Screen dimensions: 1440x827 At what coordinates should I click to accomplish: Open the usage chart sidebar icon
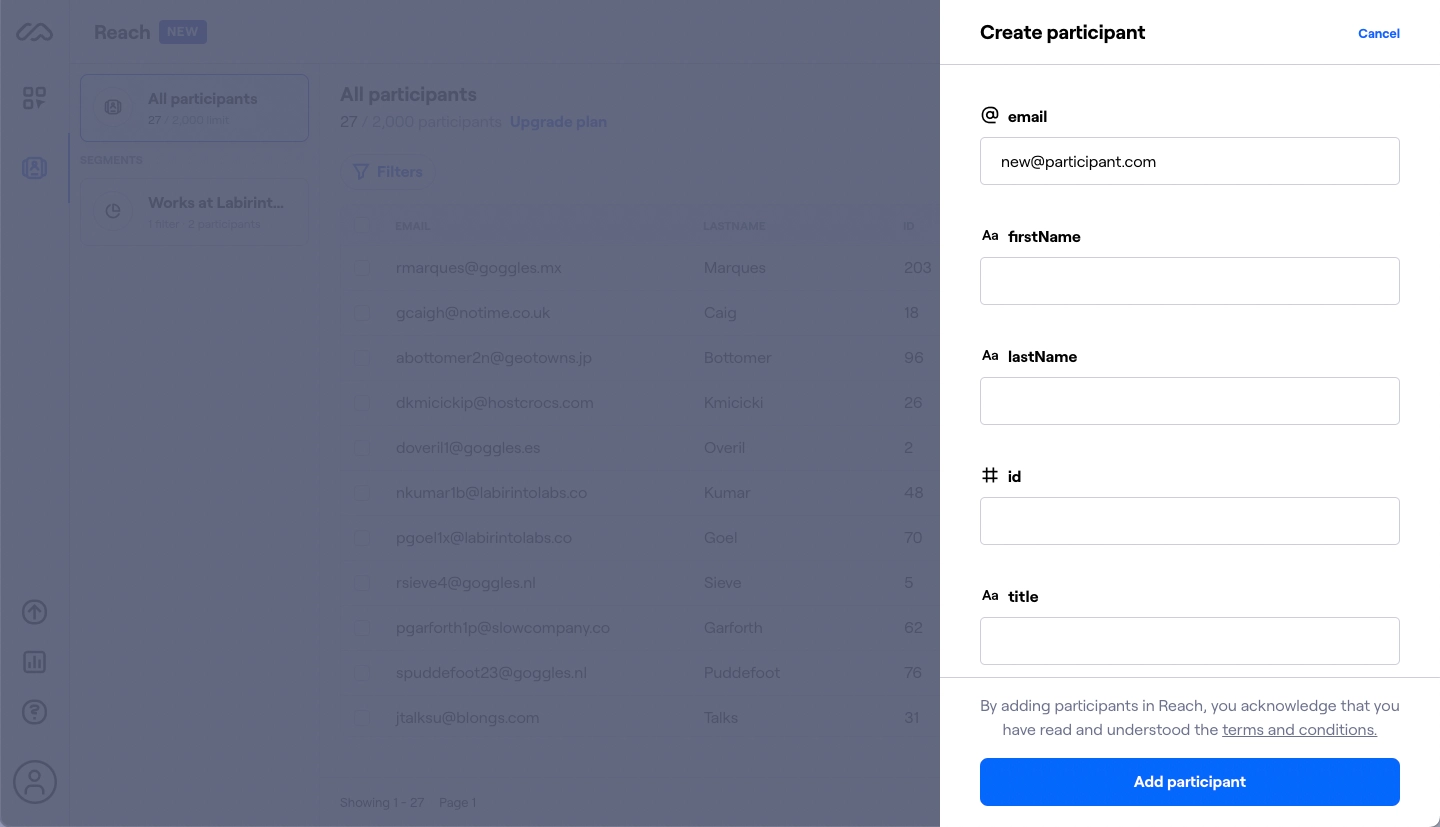(35, 662)
